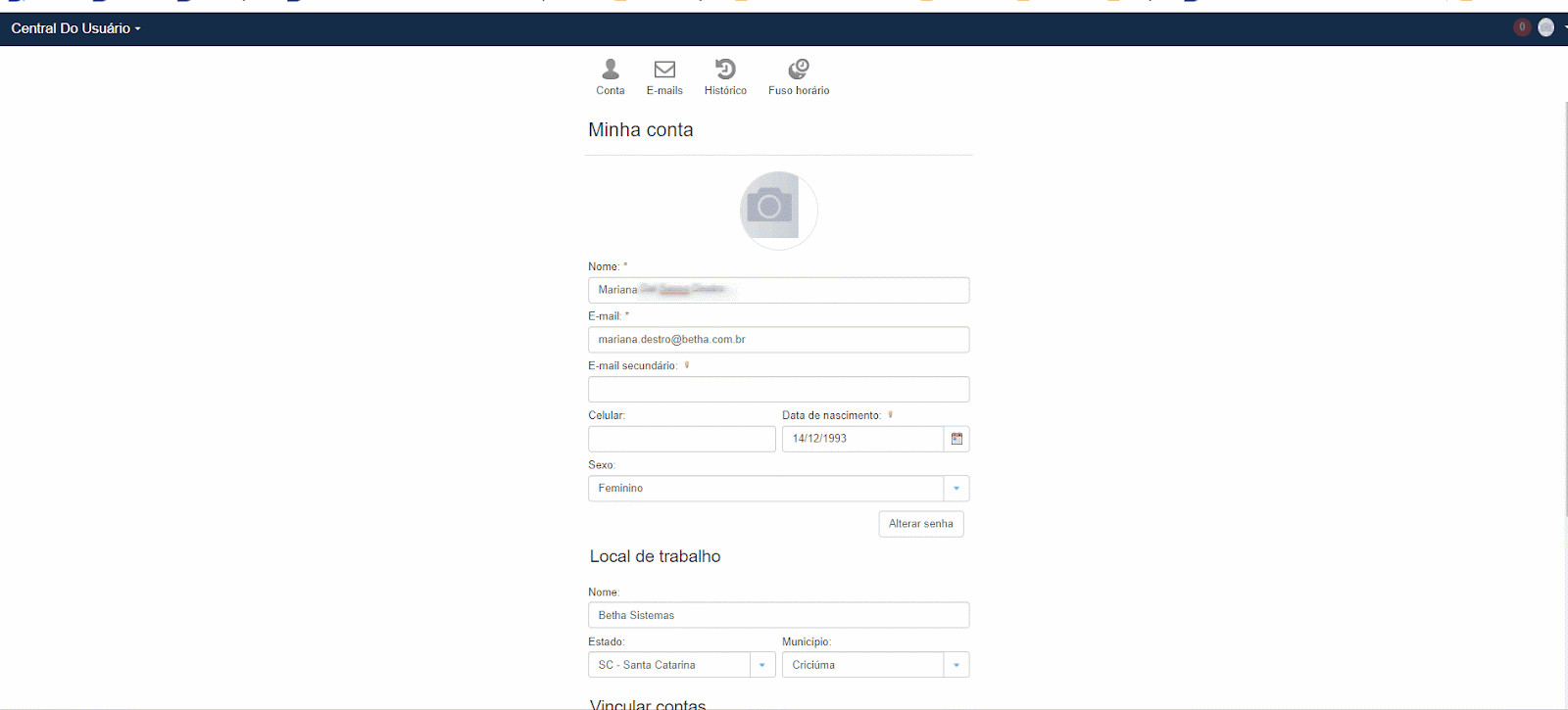This screenshot has height=710, width=1568.
Task: Click the empty E-mail secundário field
Action: point(778,390)
